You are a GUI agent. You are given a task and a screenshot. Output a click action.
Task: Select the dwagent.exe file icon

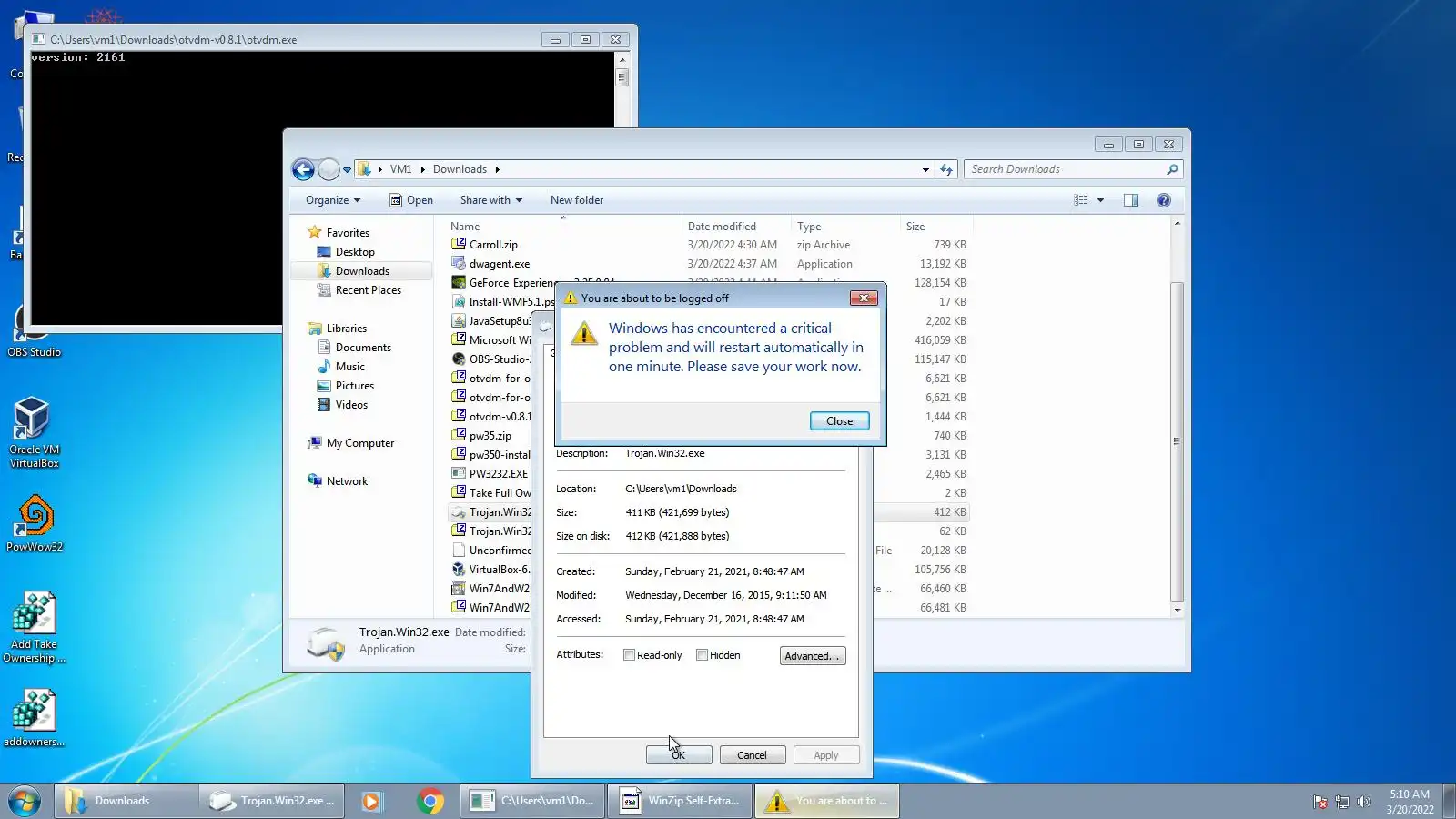(459, 263)
